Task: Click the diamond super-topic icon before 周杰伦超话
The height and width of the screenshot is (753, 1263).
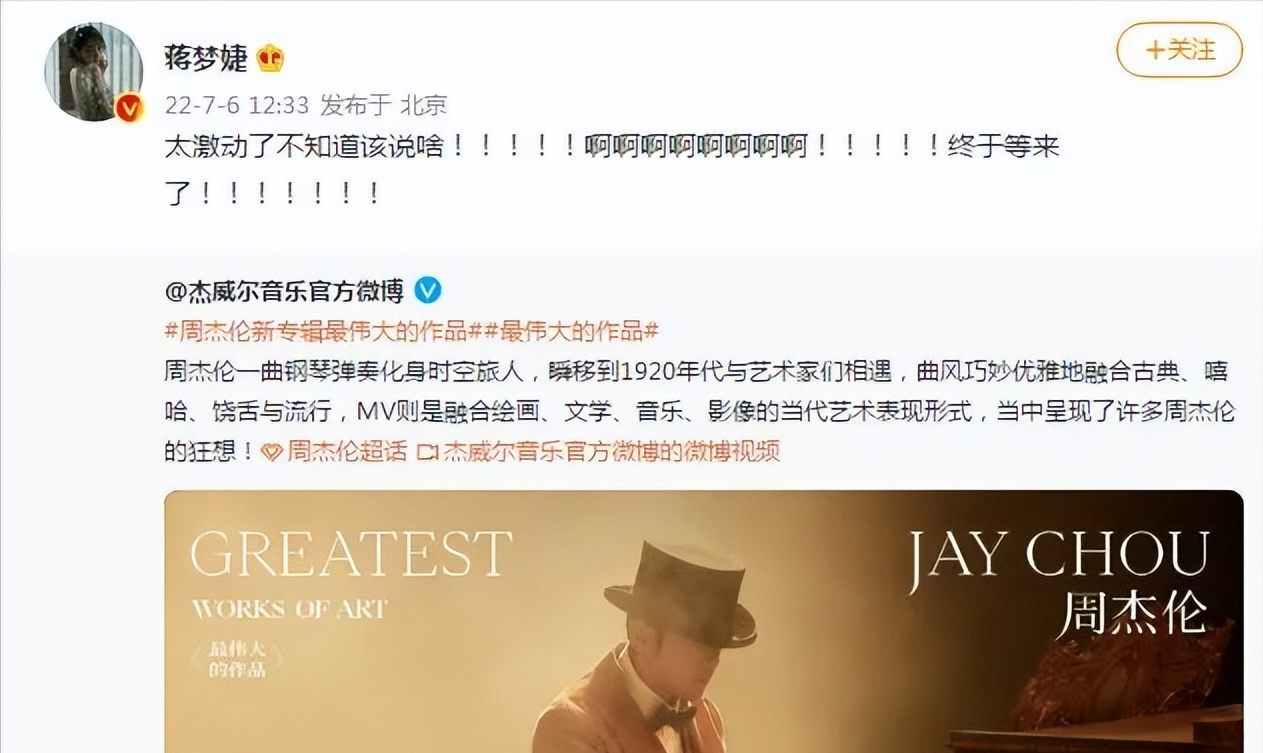Action: (271, 452)
